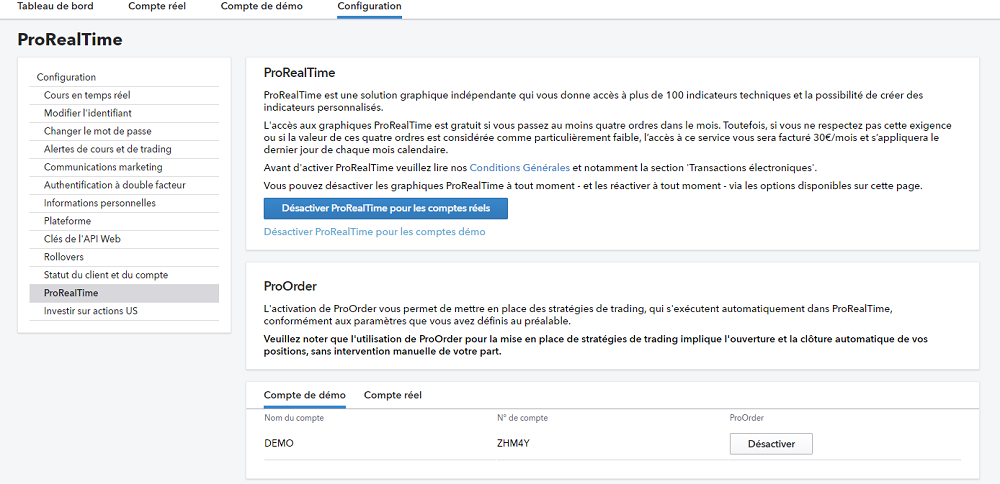Go to Modifier l'identifiant
Screen dimensions: 1000x484
coord(88,113)
